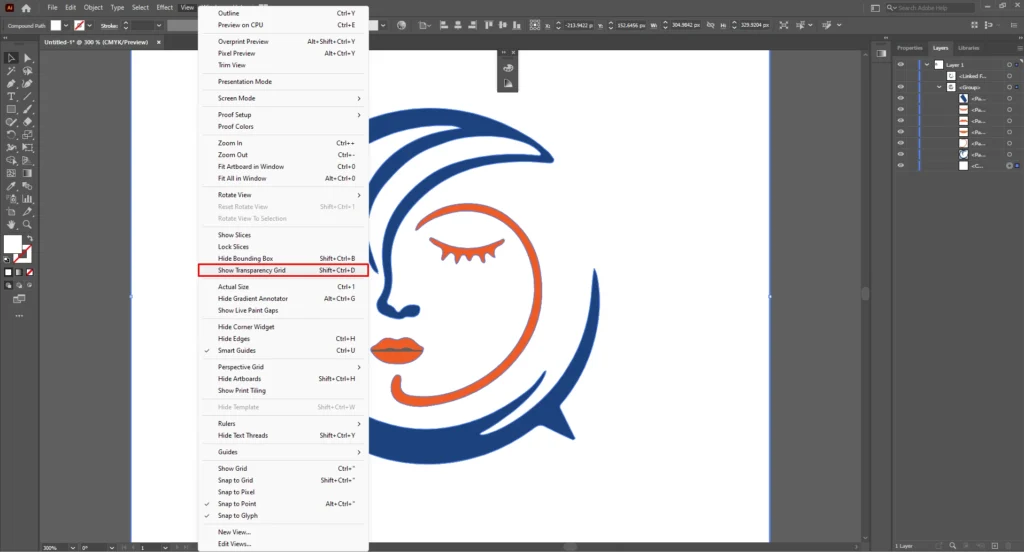Collapse Layer 1 disclosure arrow
The width and height of the screenshot is (1024, 552).
pos(927,65)
